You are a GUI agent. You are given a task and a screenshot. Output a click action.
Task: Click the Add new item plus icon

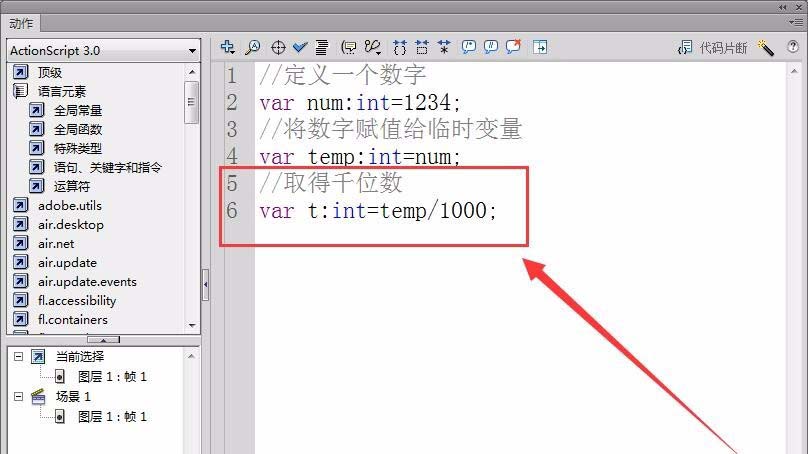pyautogui.click(x=227, y=47)
